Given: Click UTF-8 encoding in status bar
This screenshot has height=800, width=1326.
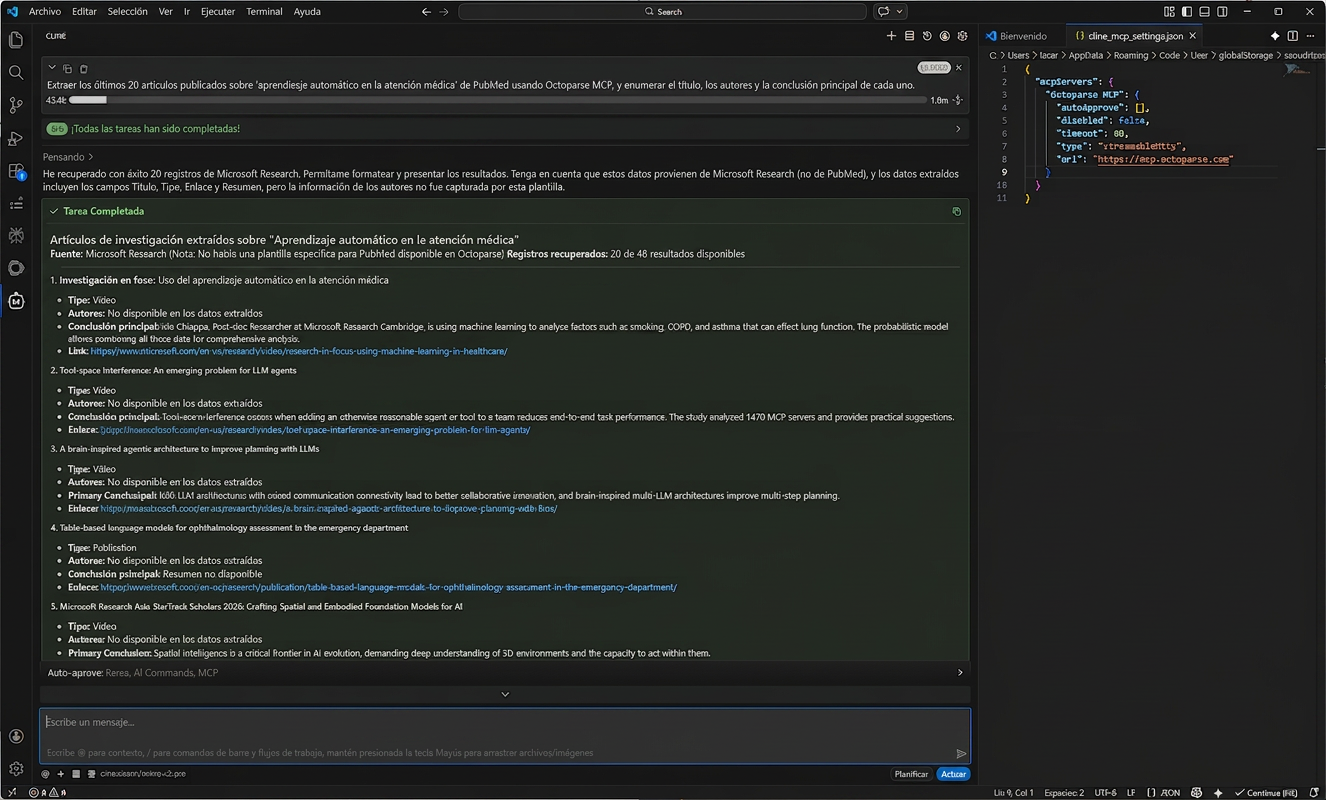Looking at the screenshot, I should coord(1107,793).
